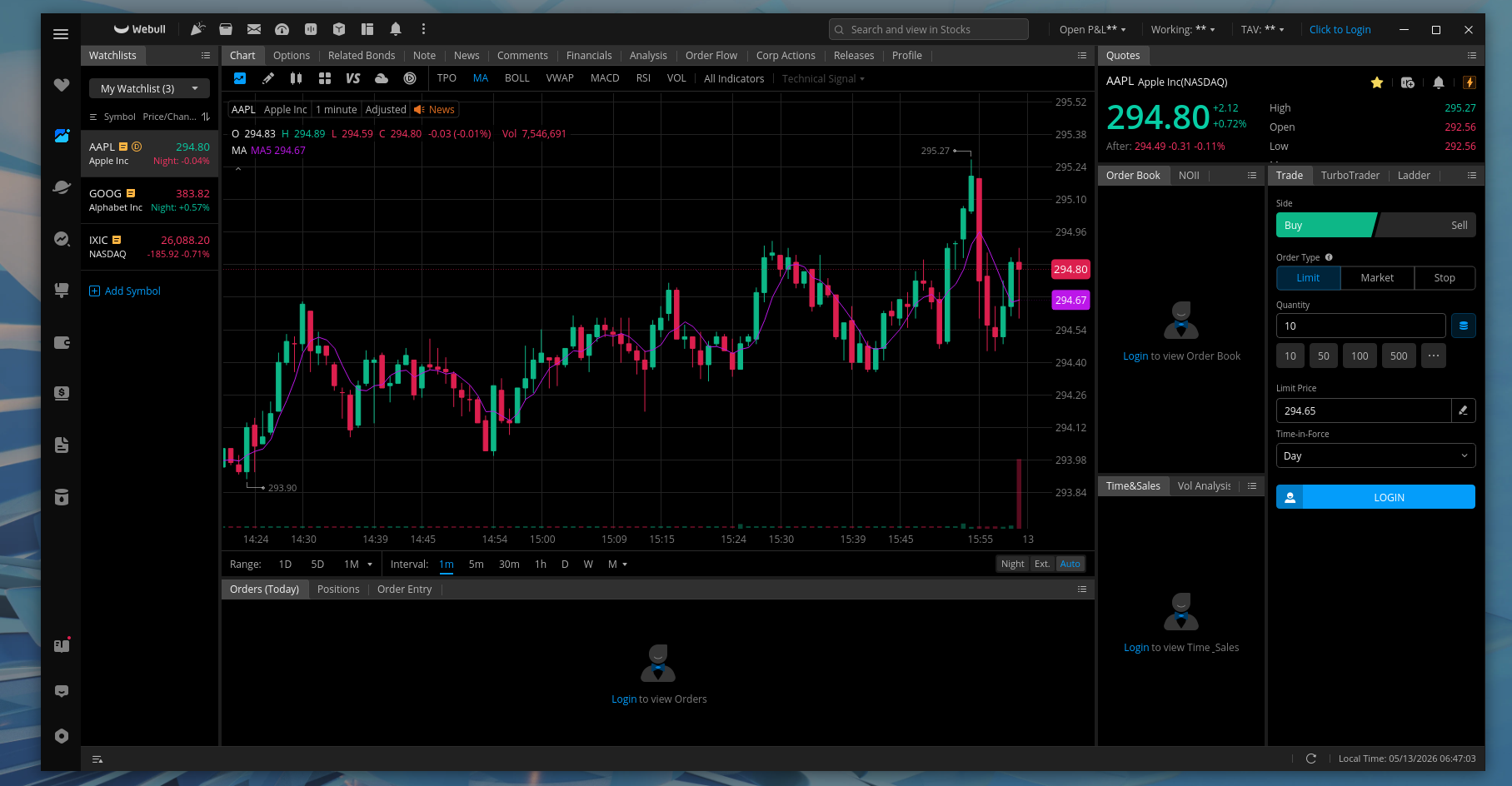Click Login to view Order Book link
Image resolution: width=1512 pixels, height=786 pixels.
1135,356
